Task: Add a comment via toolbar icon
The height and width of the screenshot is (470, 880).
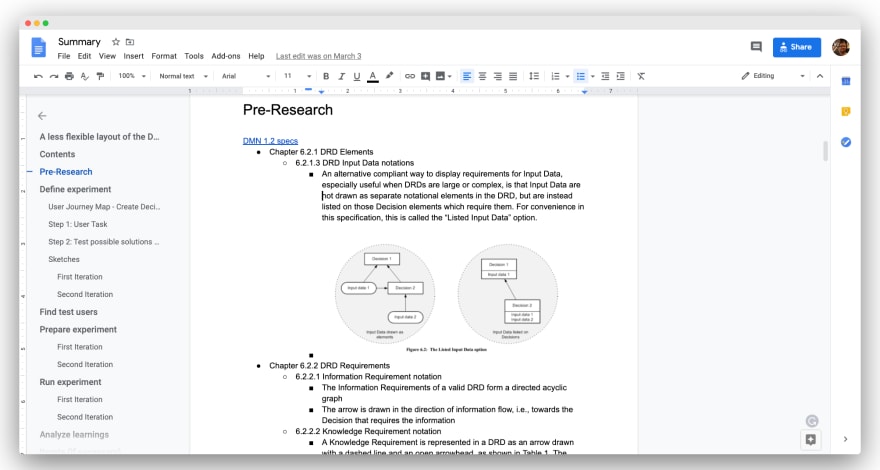Action: tap(425, 76)
